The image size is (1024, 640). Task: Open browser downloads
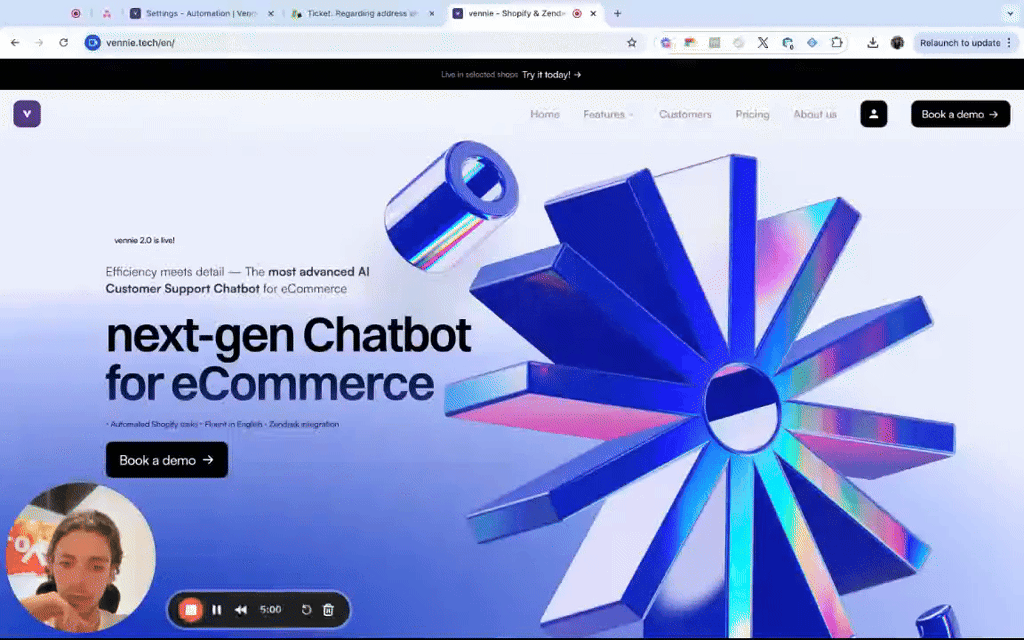pyautogui.click(x=872, y=42)
